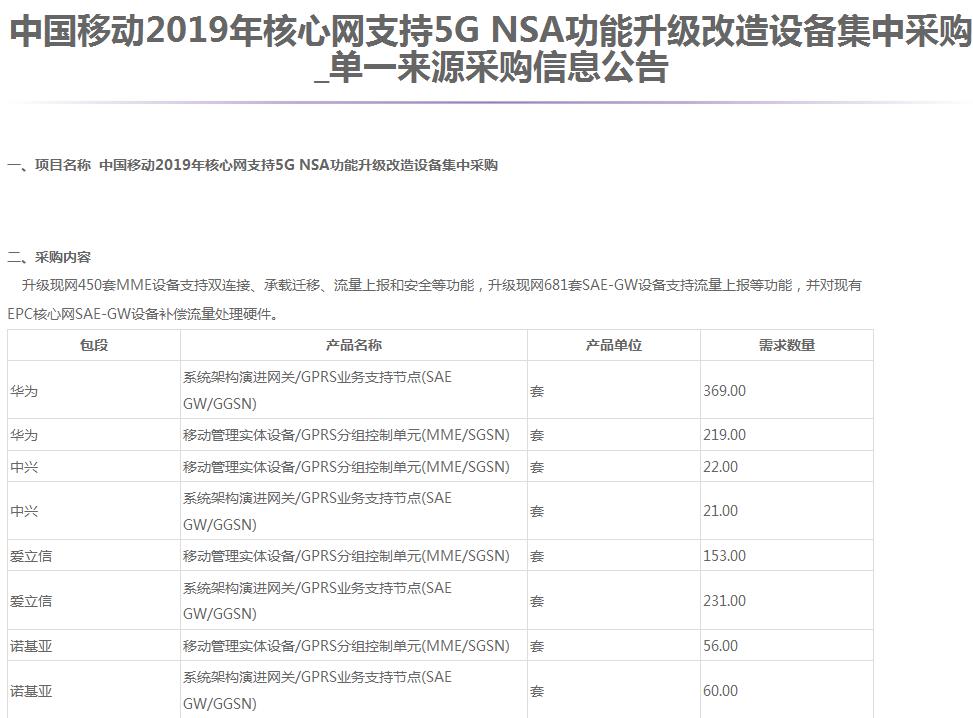The height and width of the screenshot is (718, 973).
Task: Click the unit '套' in the 219.00 row
Action: 537,435
